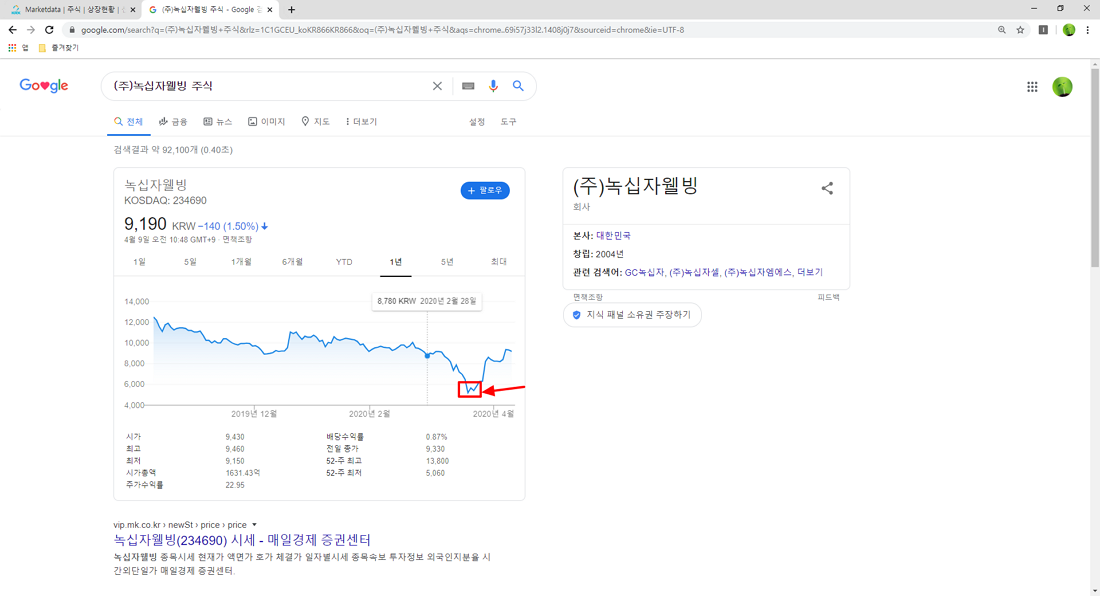Share the knowledge panel via share icon
Viewport: 1100px width, 596px height.
coord(827,188)
